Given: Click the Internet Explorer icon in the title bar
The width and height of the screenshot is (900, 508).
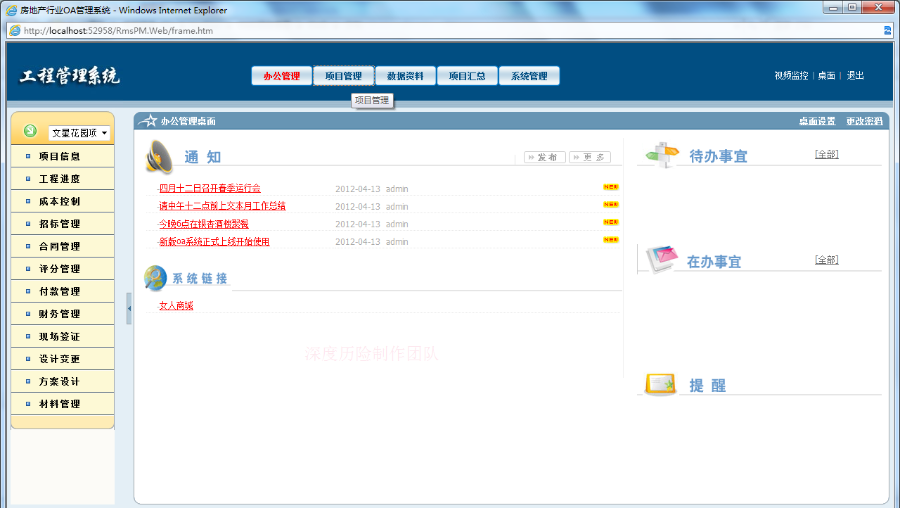Looking at the screenshot, I should (x=11, y=10).
